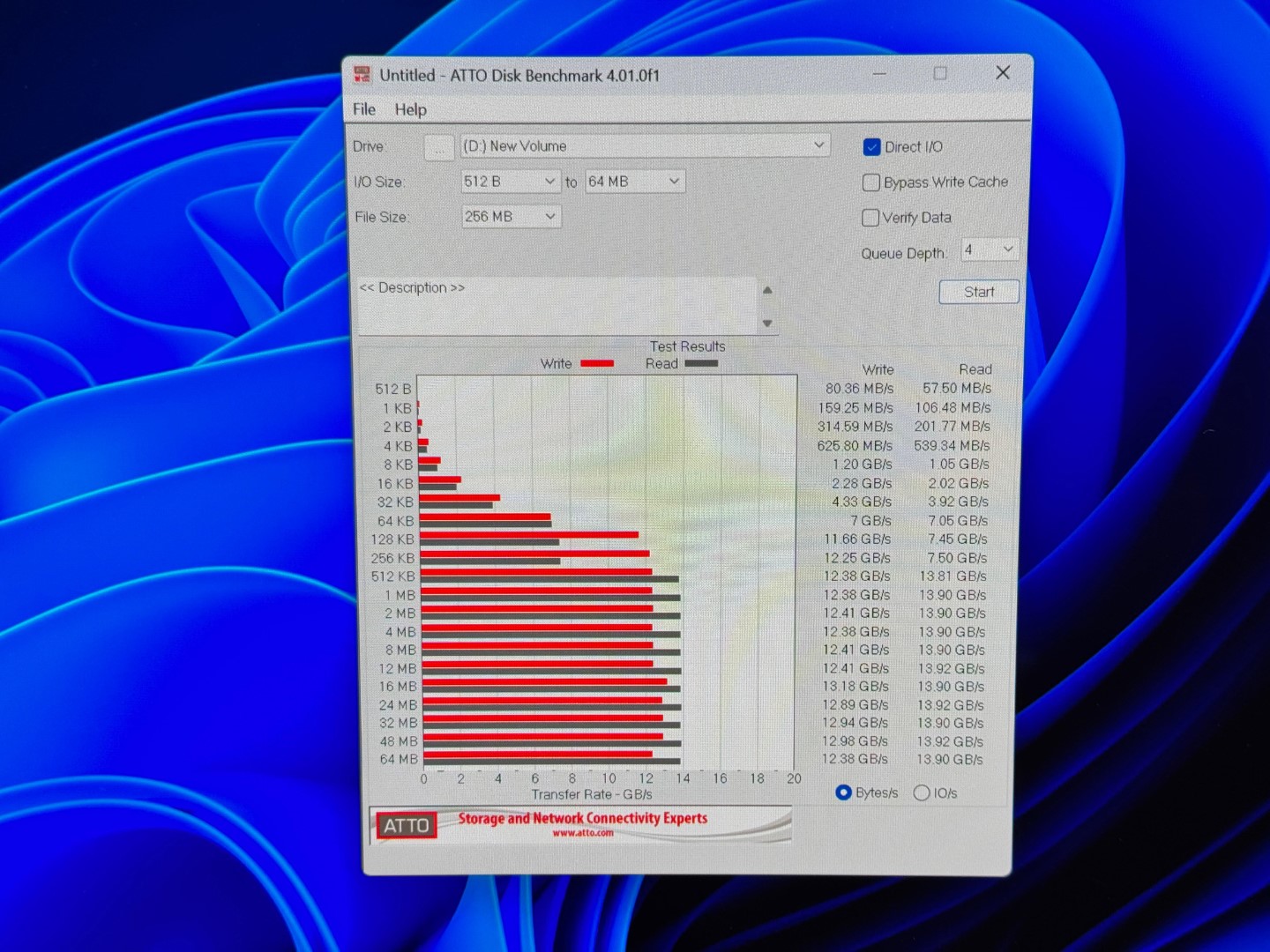Enable Bypass Write Cache
This screenshot has width=1270, height=952.
tap(871, 182)
